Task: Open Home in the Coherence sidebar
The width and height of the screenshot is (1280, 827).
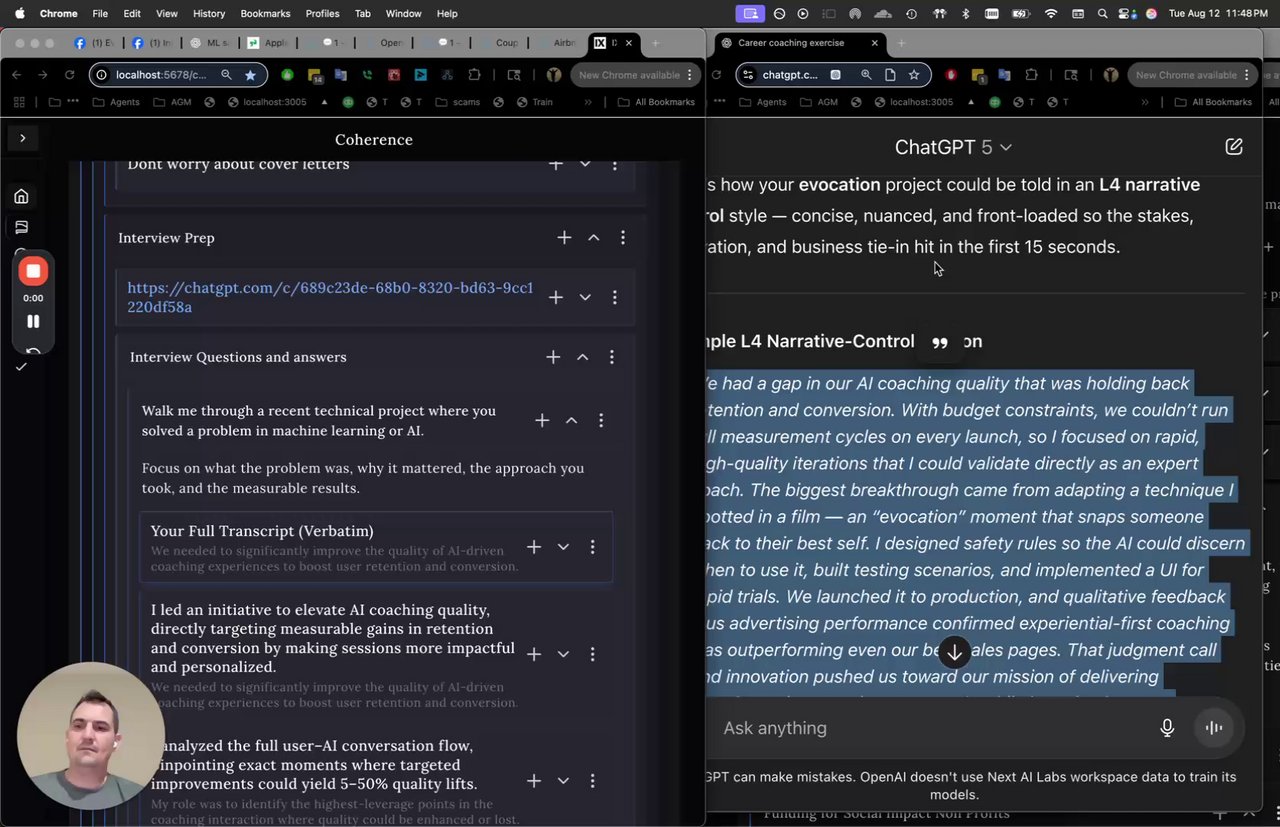Action: [21, 196]
